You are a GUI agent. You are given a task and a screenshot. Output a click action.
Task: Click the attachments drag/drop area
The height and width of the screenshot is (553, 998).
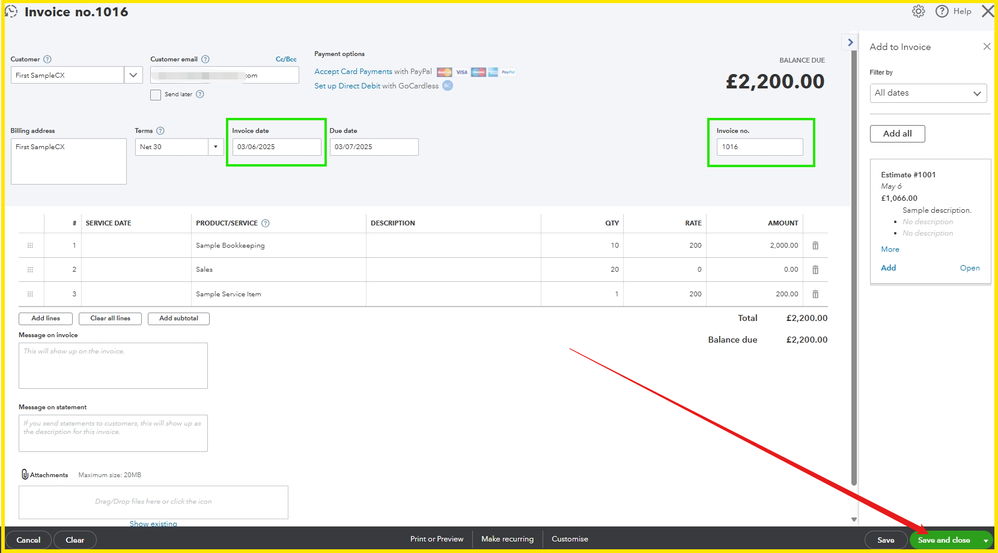click(x=153, y=502)
